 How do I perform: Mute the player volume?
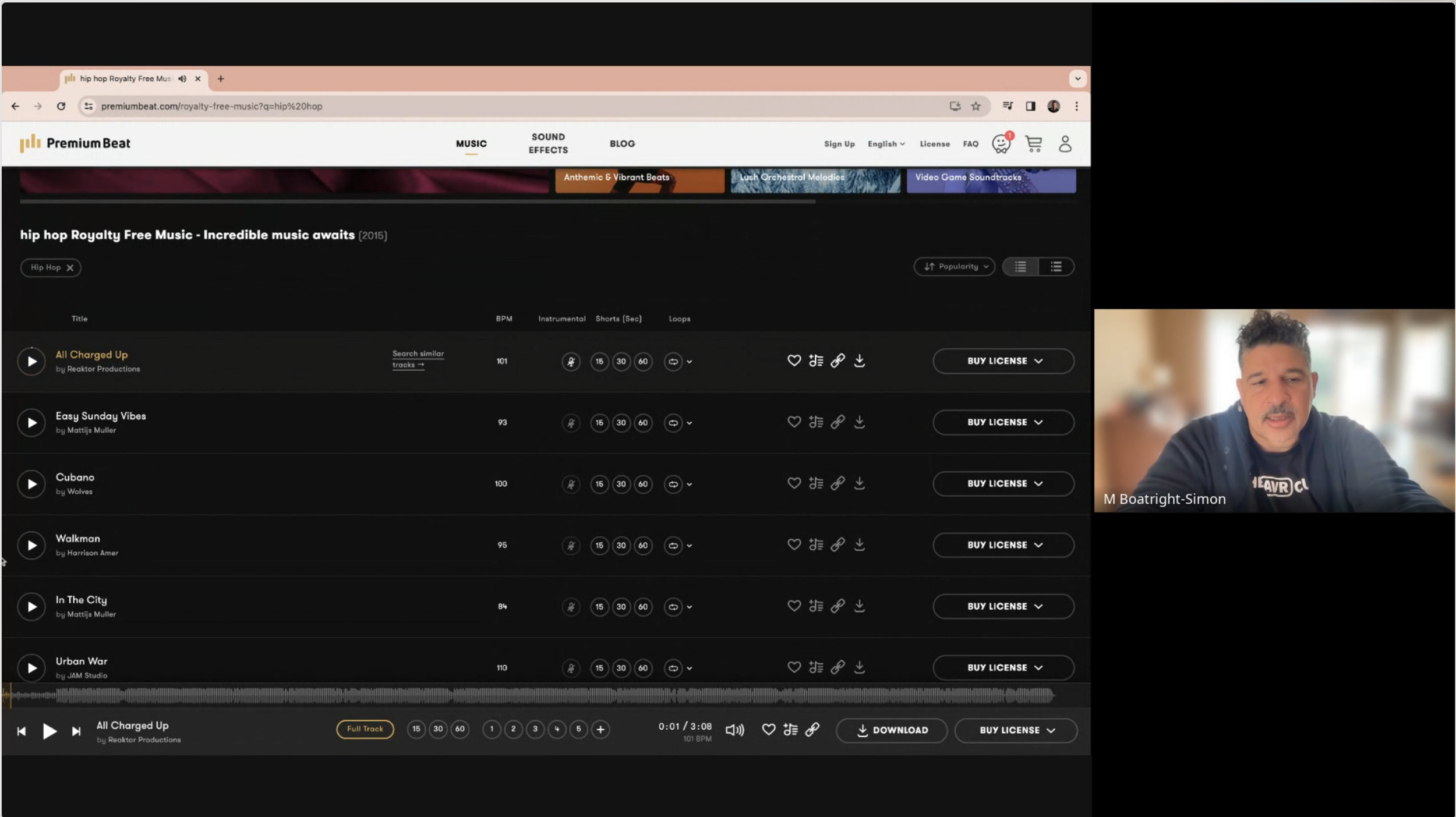pyautogui.click(x=734, y=730)
